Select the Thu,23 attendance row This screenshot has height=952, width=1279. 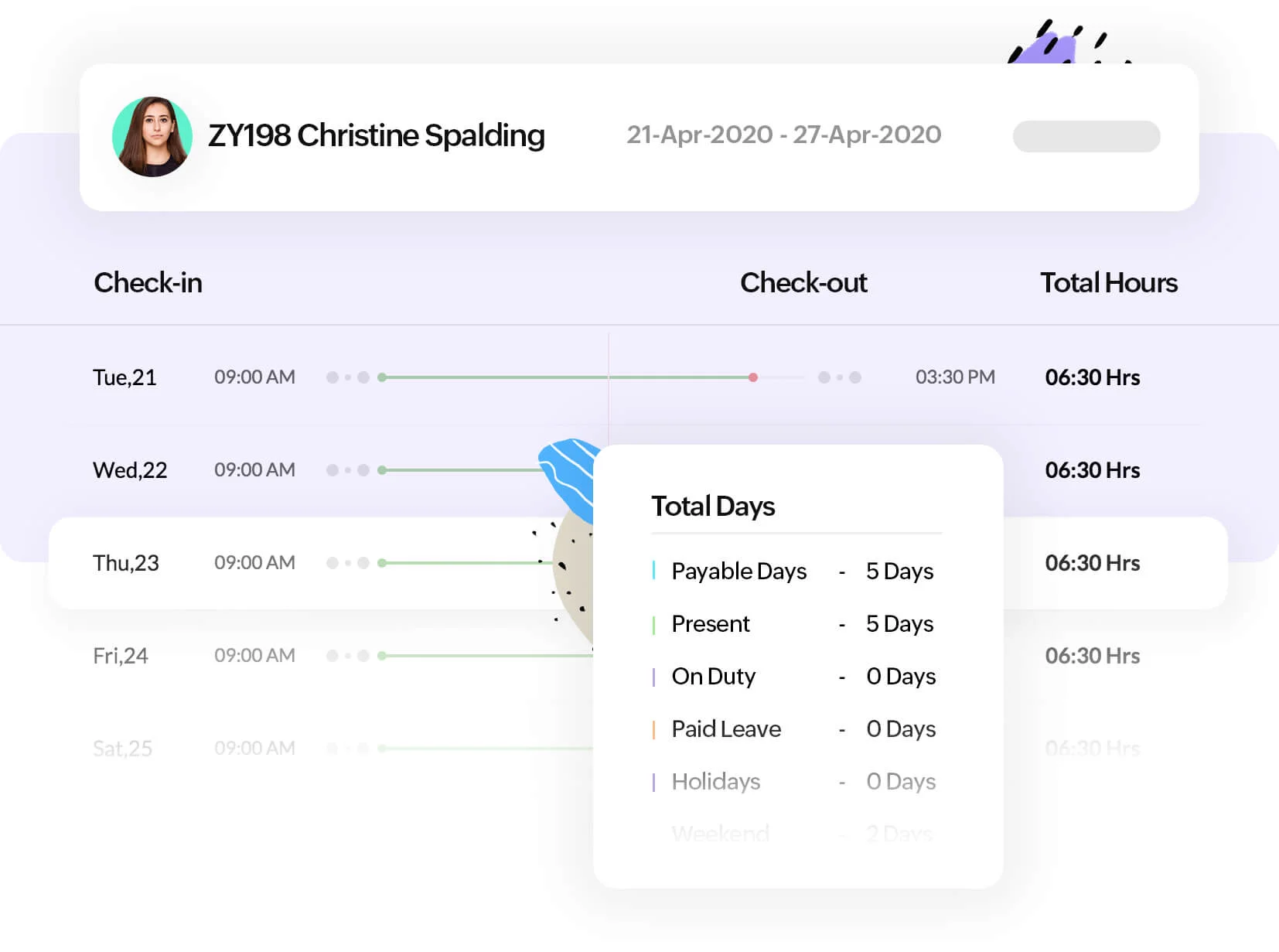click(x=638, y=563)
